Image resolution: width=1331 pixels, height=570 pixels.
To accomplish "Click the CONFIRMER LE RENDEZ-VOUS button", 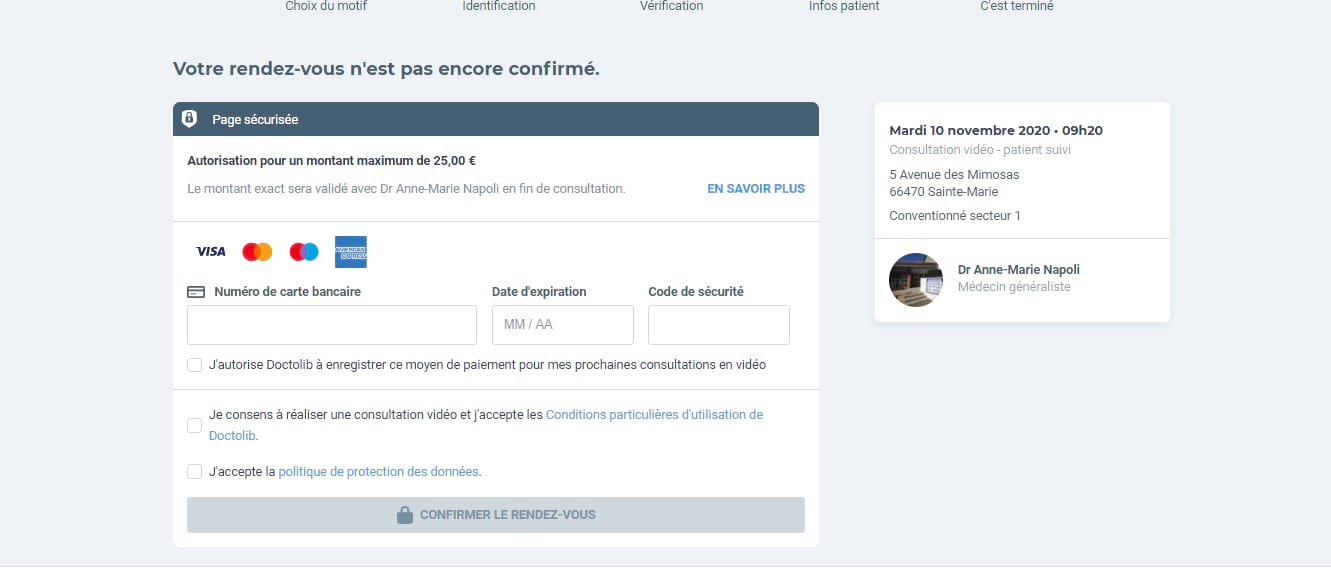I will tap(496, 515).
